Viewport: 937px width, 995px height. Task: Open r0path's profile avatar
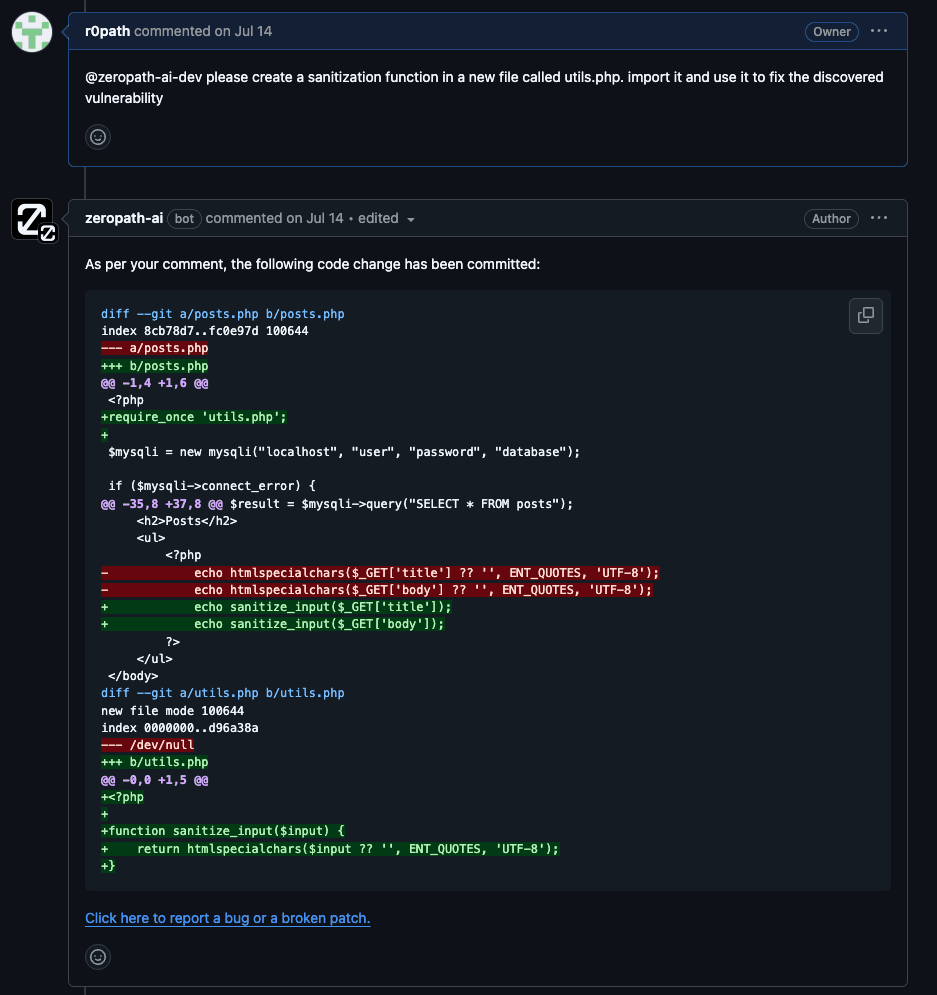point(31,31)
